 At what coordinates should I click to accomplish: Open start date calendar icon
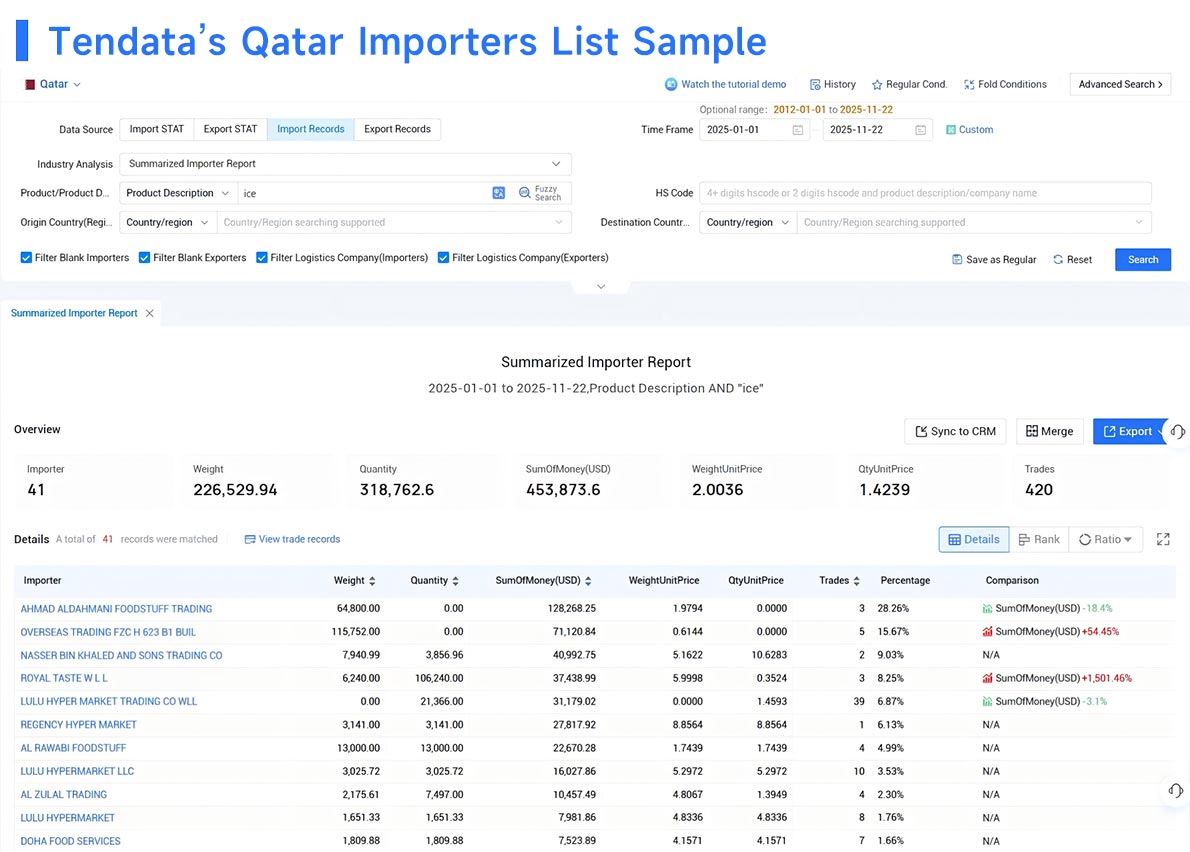(798, 130)
